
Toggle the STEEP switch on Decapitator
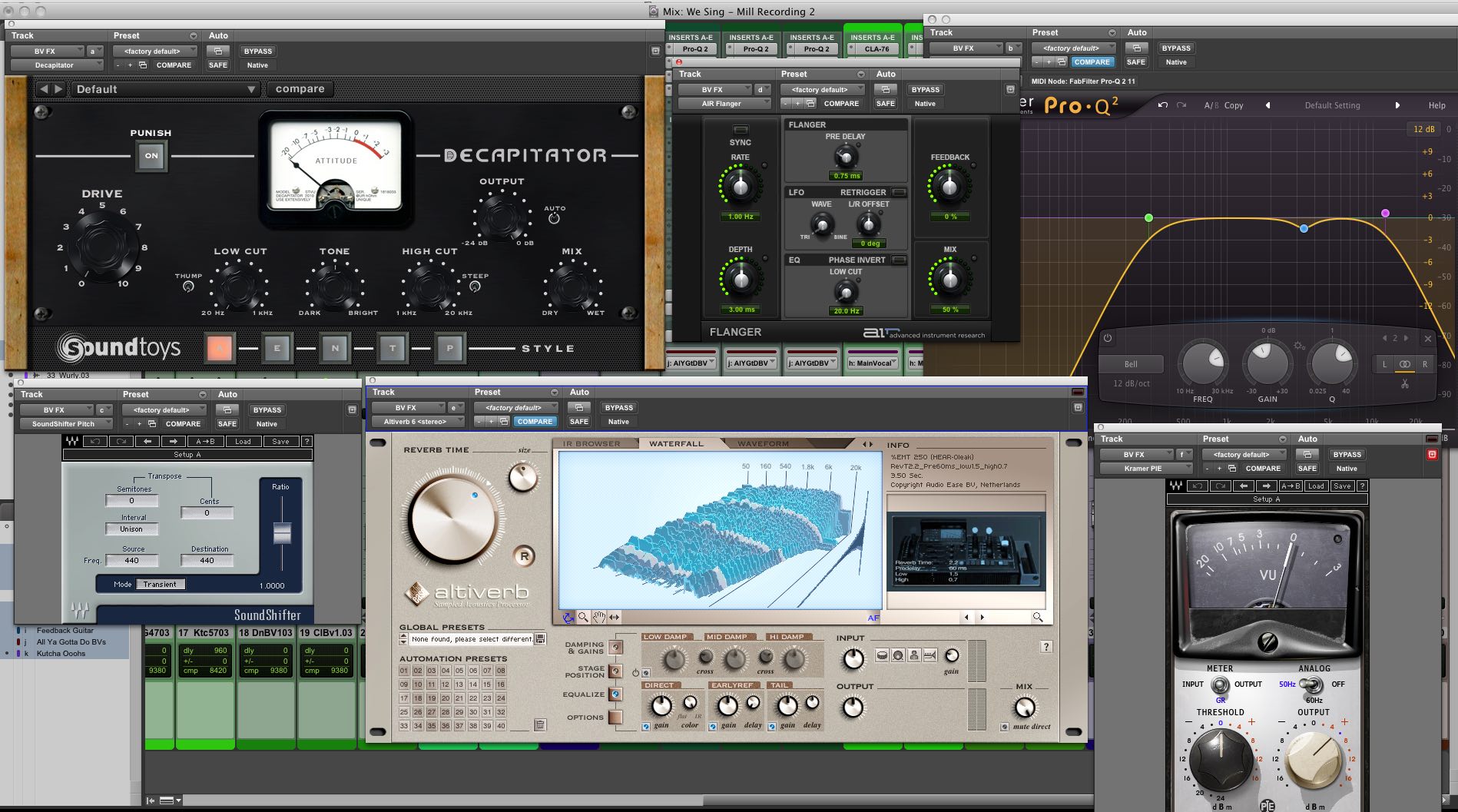(x=475, y=287)
